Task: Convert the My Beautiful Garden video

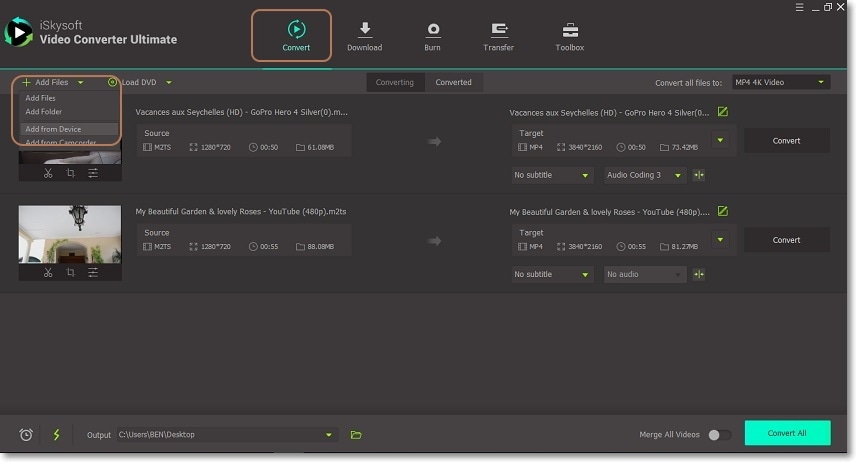Action: [x=787, y=240]
